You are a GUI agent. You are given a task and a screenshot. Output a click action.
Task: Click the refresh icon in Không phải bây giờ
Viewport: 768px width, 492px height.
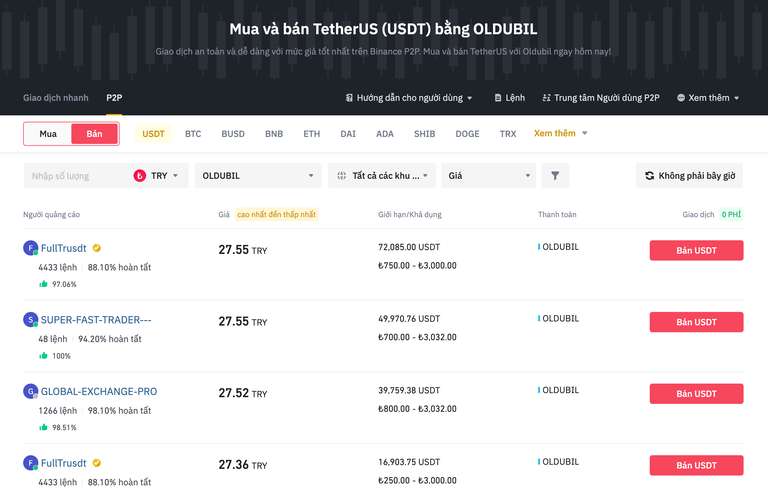coord(649,176)
